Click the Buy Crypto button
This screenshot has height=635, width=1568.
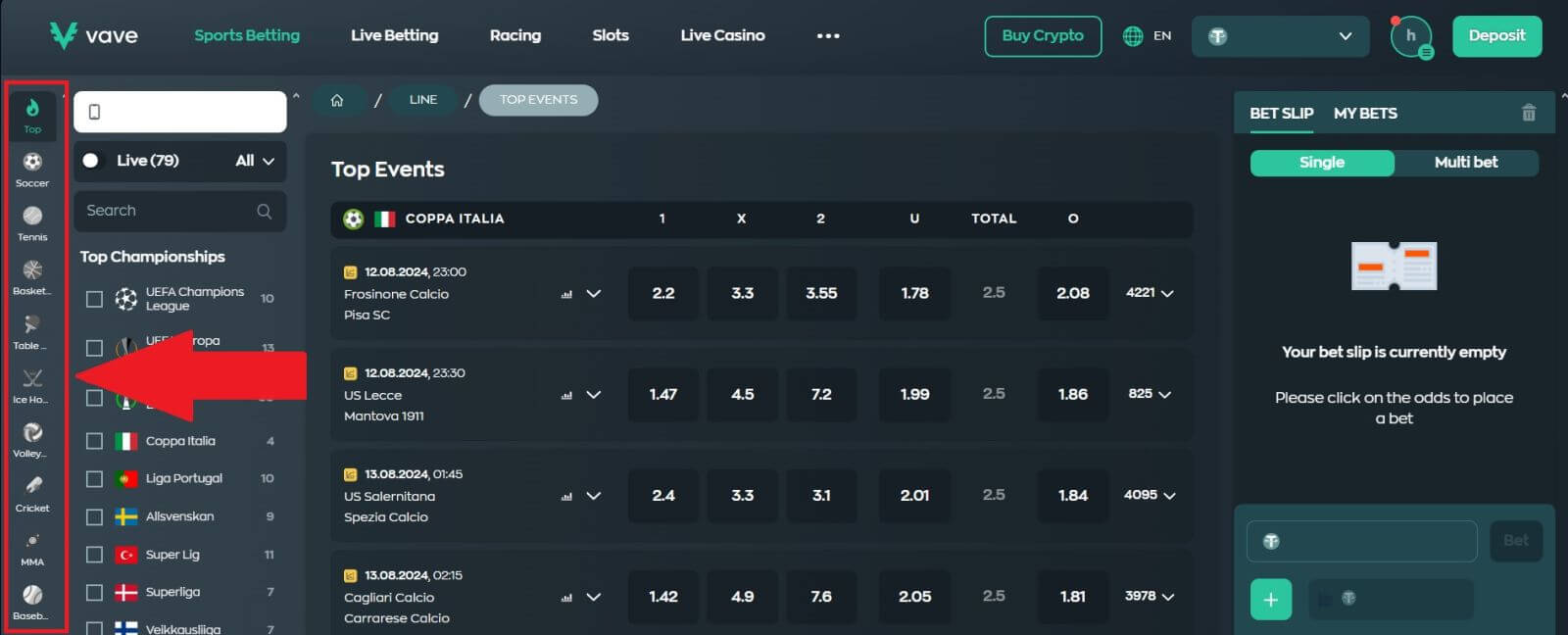pyautogui.click(x=1043, y=36)
